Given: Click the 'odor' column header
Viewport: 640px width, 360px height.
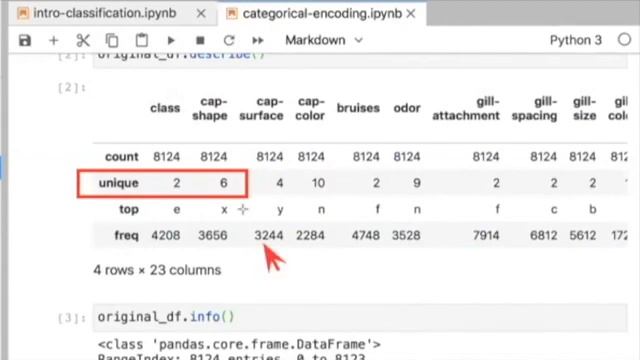Looking at the screenshot, I should 407,108.
